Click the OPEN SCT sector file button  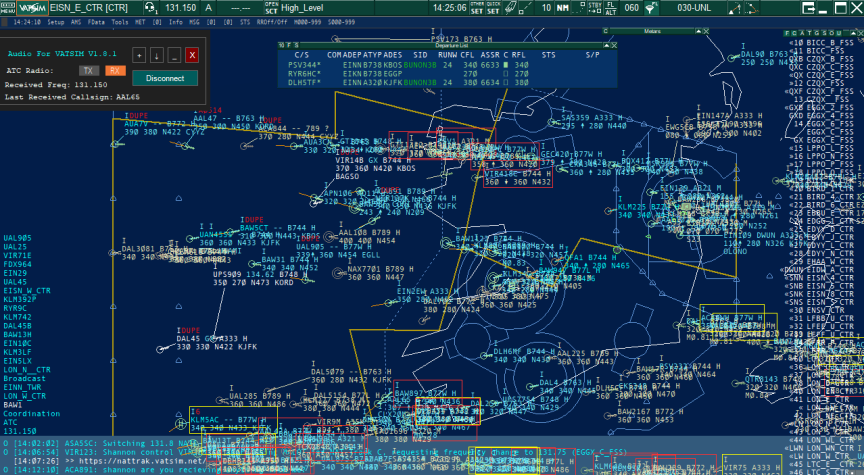click(271, 8)
